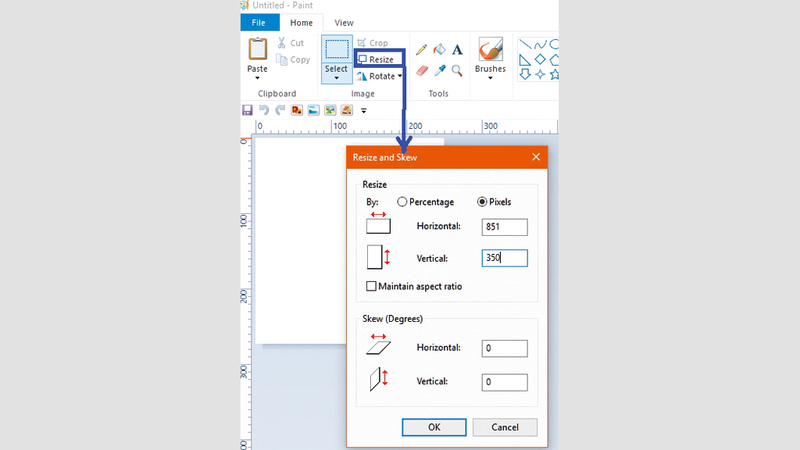This screenshot has width=800, height=450.
Task: Click the Paste clipboard icon
Action: tap(257, 49)
